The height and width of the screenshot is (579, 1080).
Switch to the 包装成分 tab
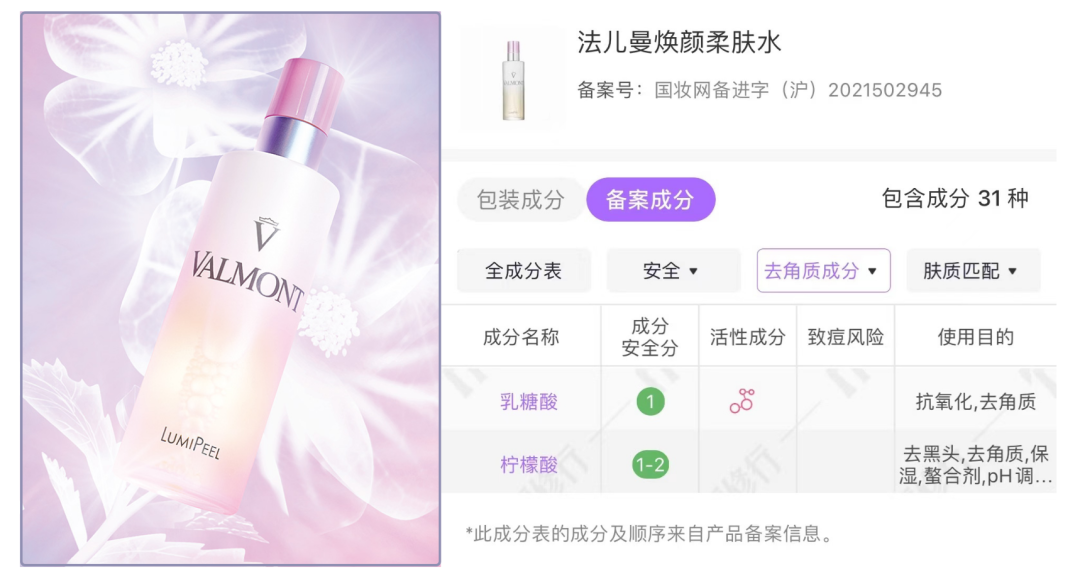pos(521,200)
